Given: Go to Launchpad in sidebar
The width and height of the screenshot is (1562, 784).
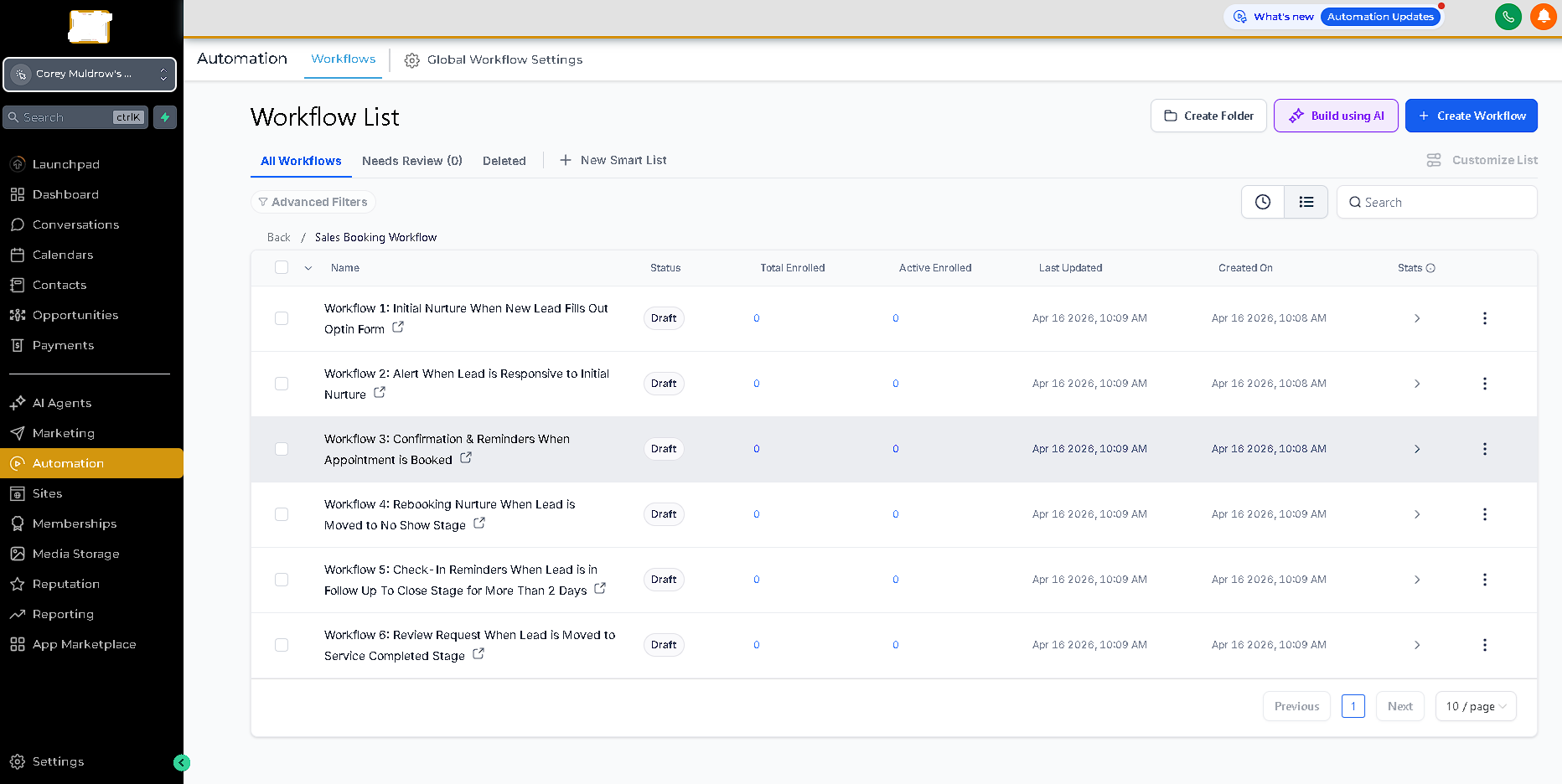Looking at the screenshot, I should point(91,164).
